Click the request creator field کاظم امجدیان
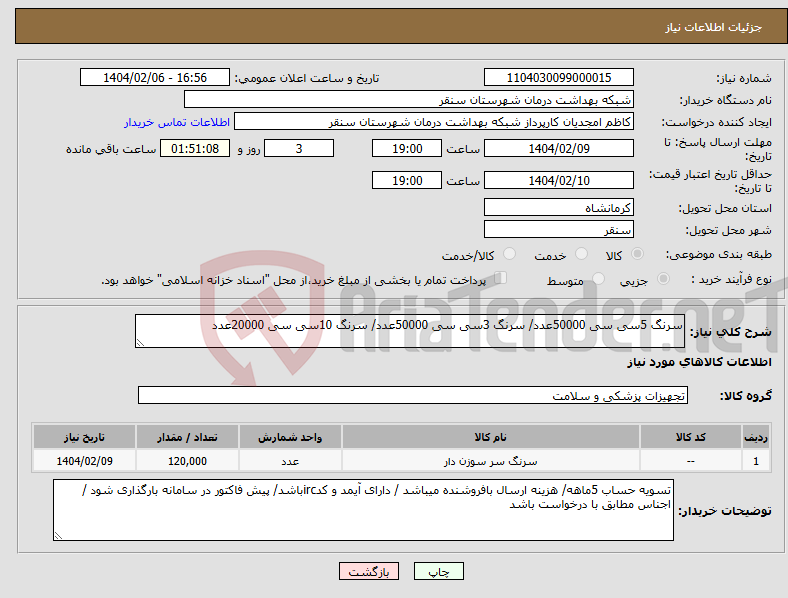 434,122
